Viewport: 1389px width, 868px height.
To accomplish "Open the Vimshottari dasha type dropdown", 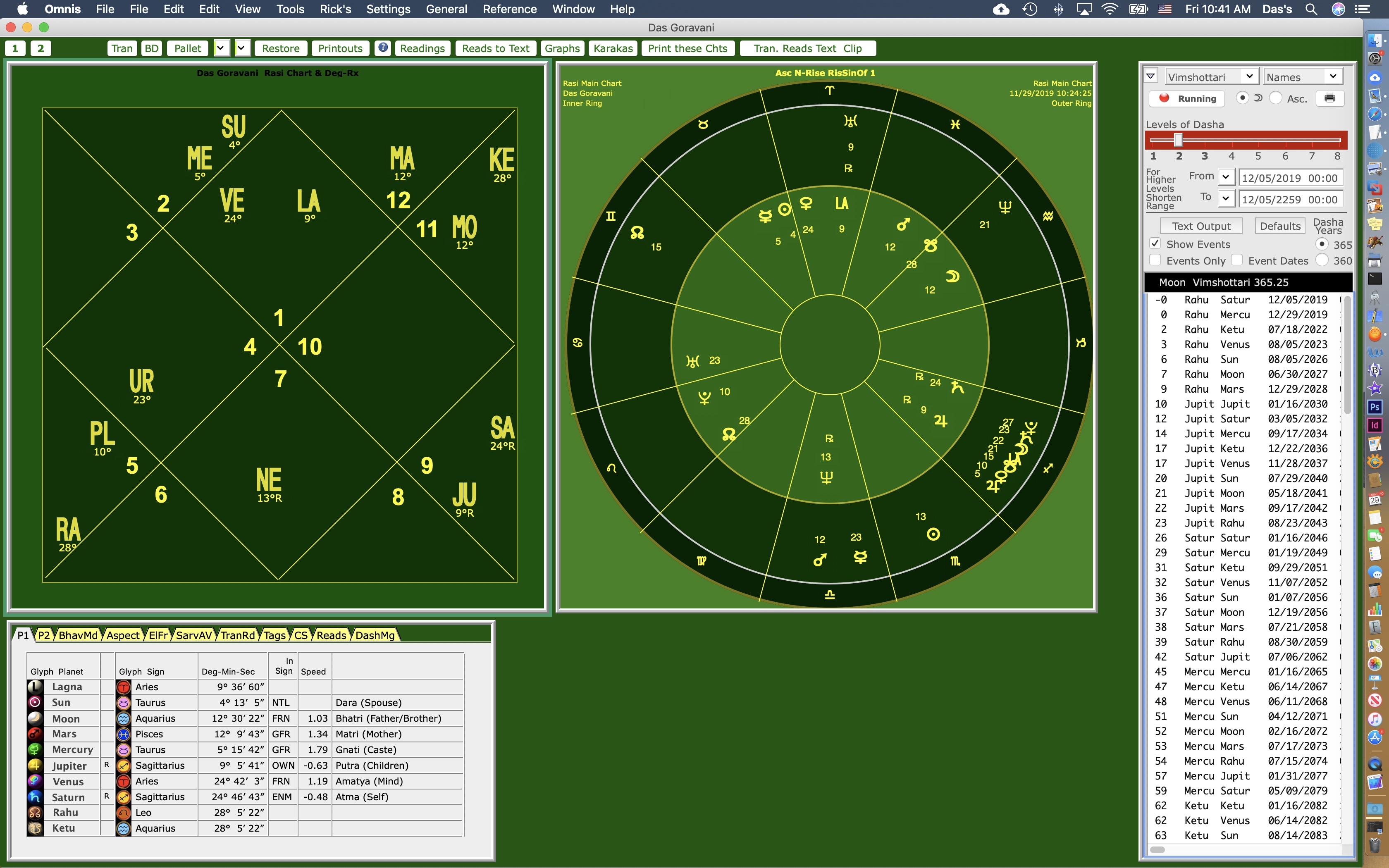I will tap(1249, 76).
